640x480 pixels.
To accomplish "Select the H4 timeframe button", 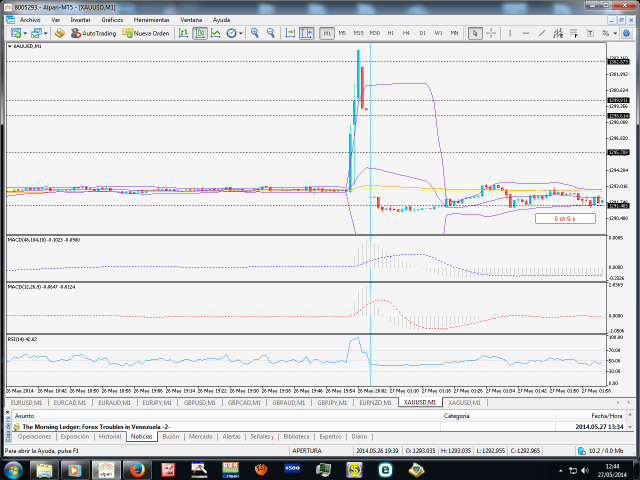I will [x=406, y=33].
